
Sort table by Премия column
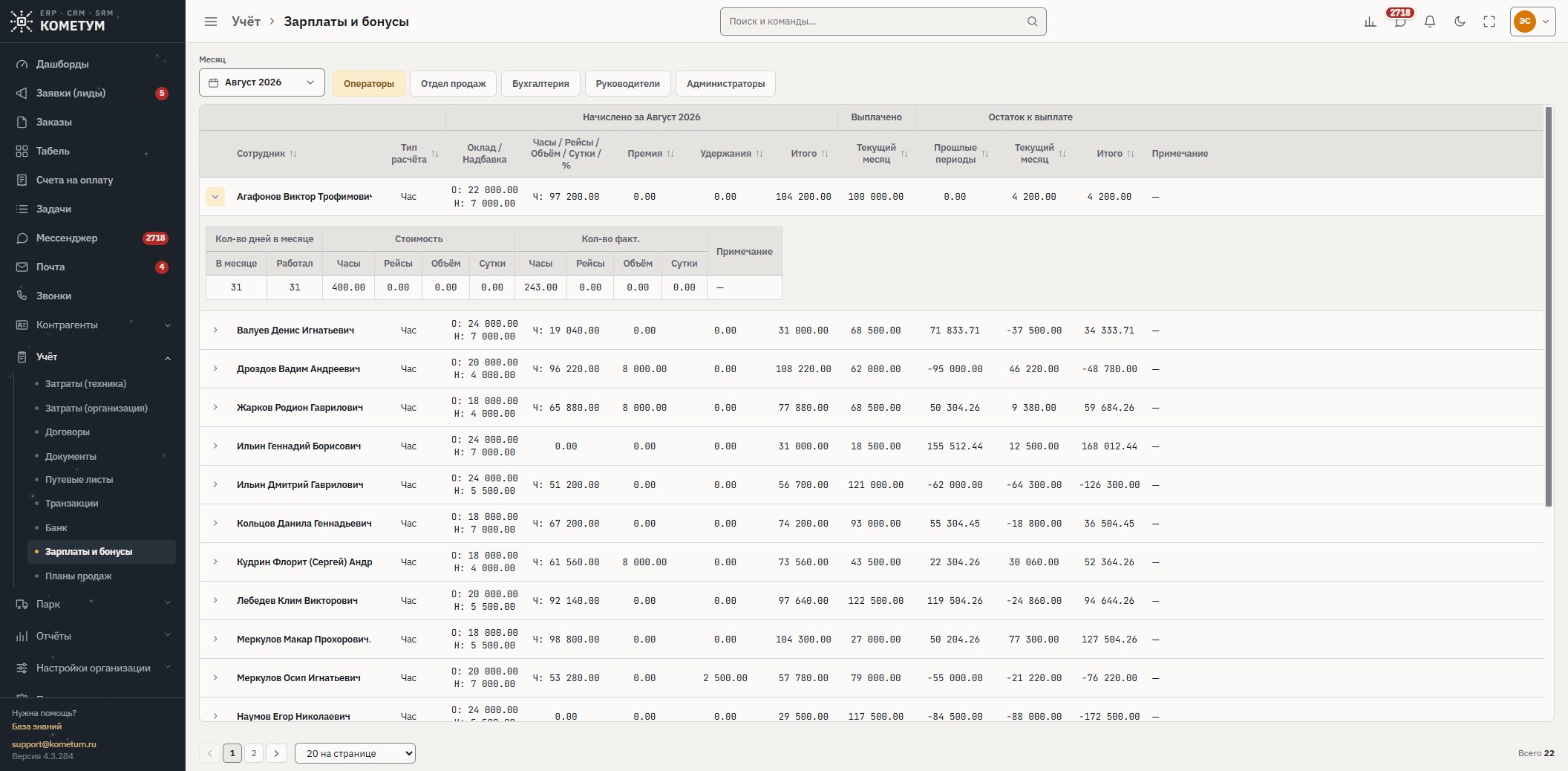coord(650,154)
